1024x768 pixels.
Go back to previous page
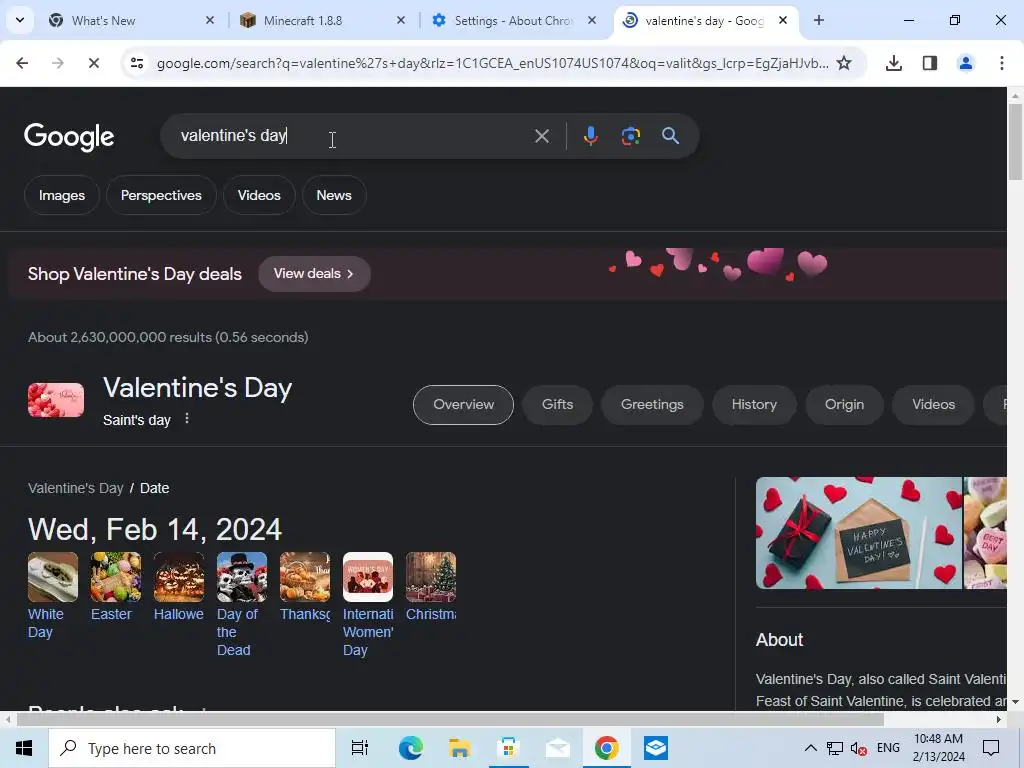click(22, 63)
